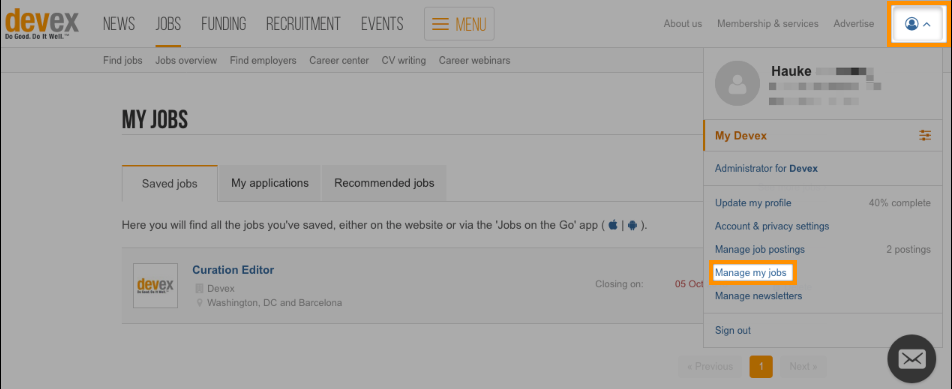This screenshot has width=952, height=389.
Task: Click the Previous page button
Action: 710,367
